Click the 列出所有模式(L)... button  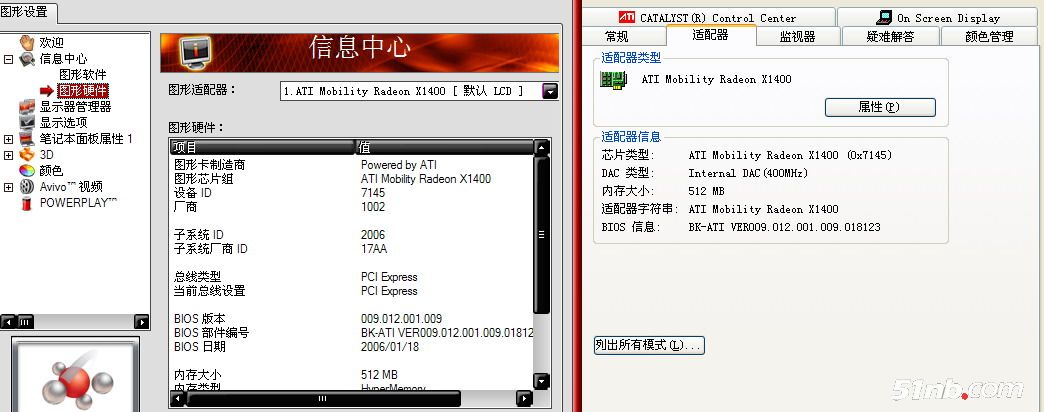(x=648, y=345)
